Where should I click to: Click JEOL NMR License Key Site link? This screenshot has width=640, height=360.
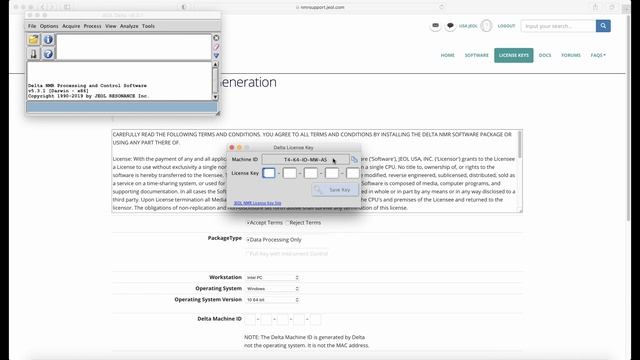click(x=257, y=203)
